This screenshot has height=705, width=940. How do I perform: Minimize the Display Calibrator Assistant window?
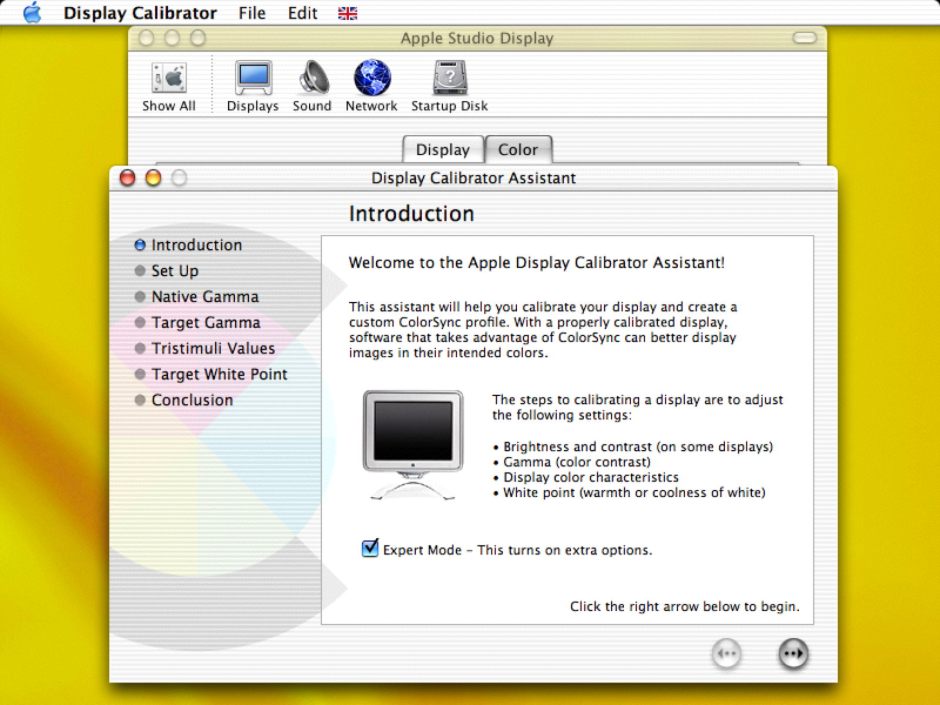click(153, 178)
